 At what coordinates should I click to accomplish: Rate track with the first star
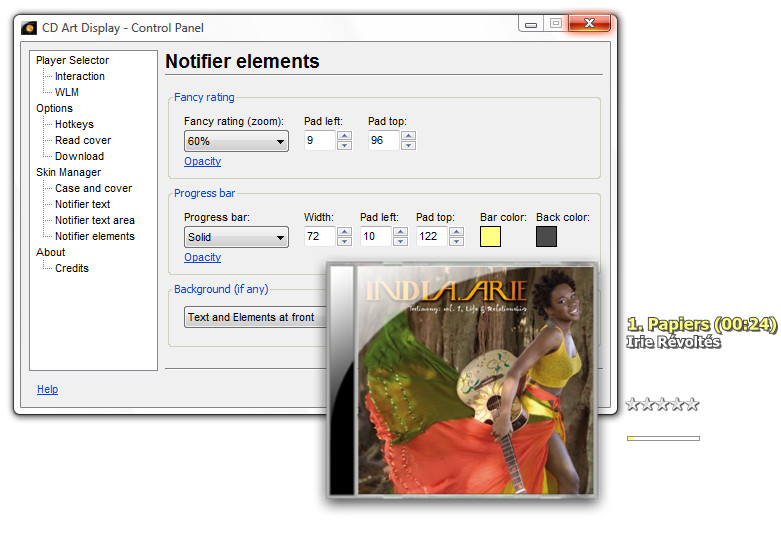[633, 404]
